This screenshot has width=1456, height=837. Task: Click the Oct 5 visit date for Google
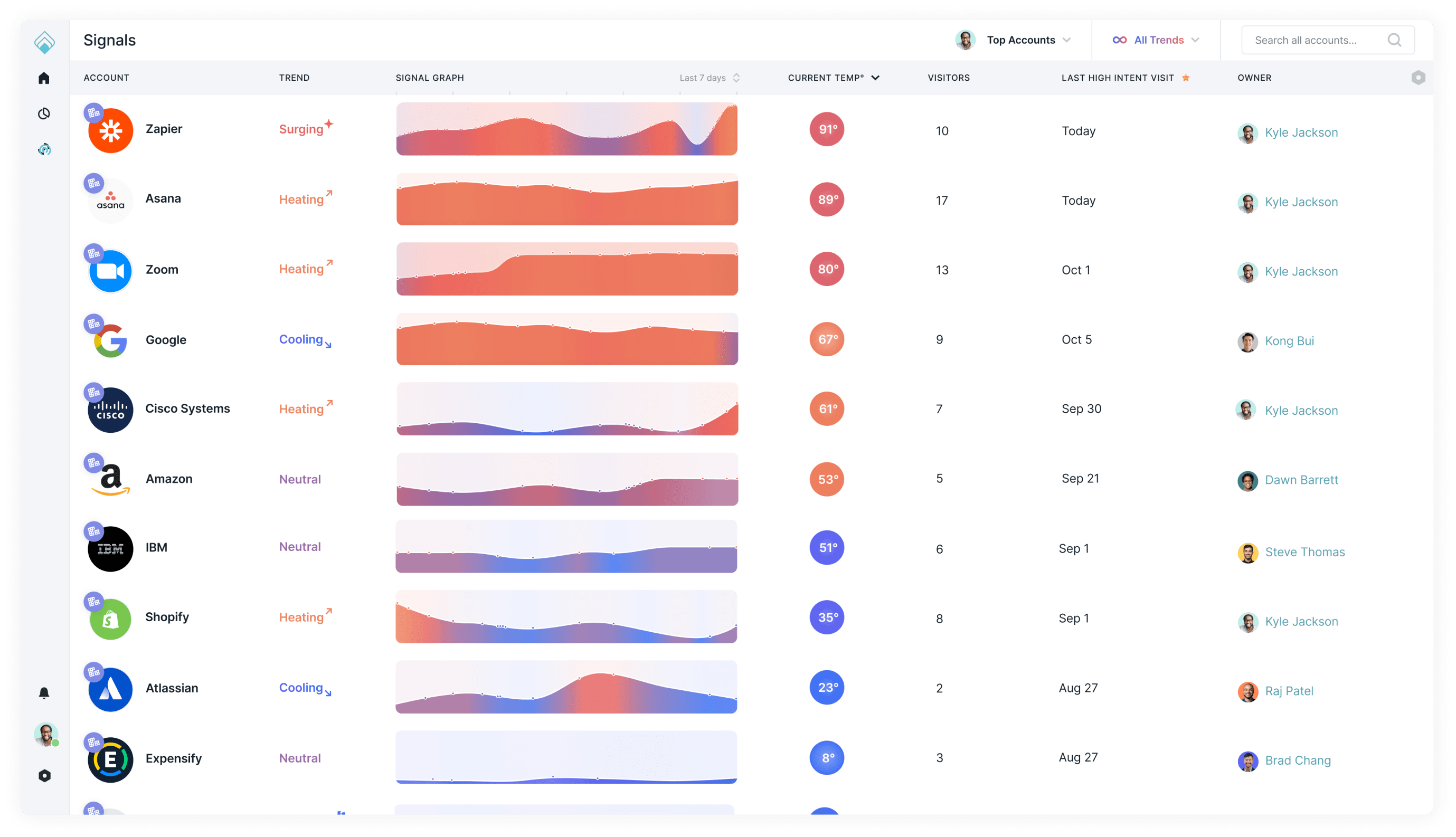tap(1076, 340)
